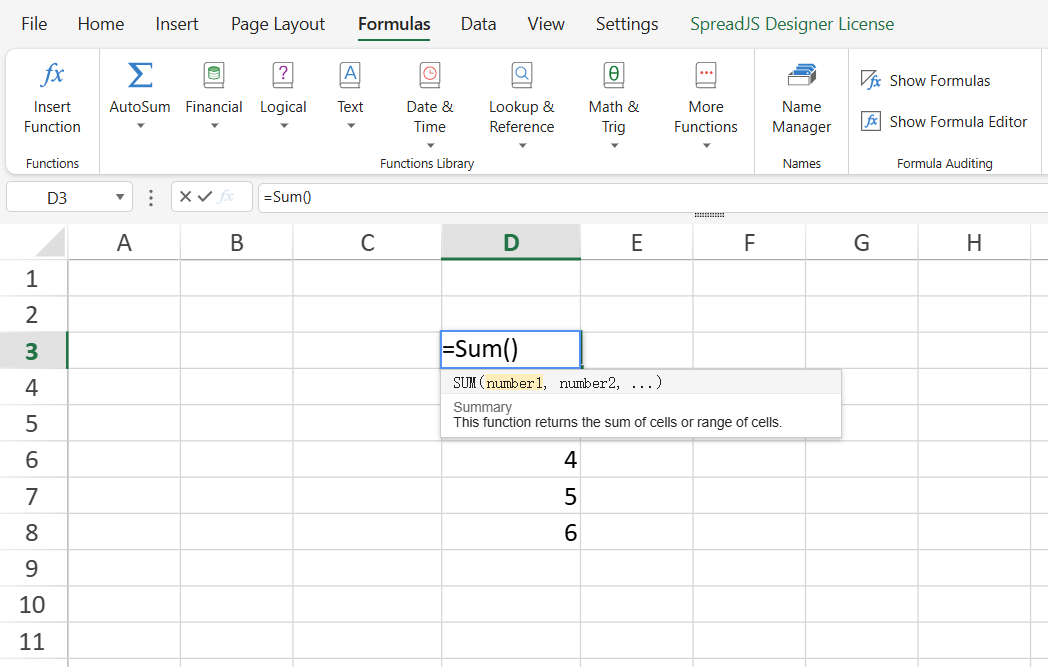Screen dimensions: 1048x667
Task: Expand the Date & Time dropdown arrow
Action: coord(430,146)
